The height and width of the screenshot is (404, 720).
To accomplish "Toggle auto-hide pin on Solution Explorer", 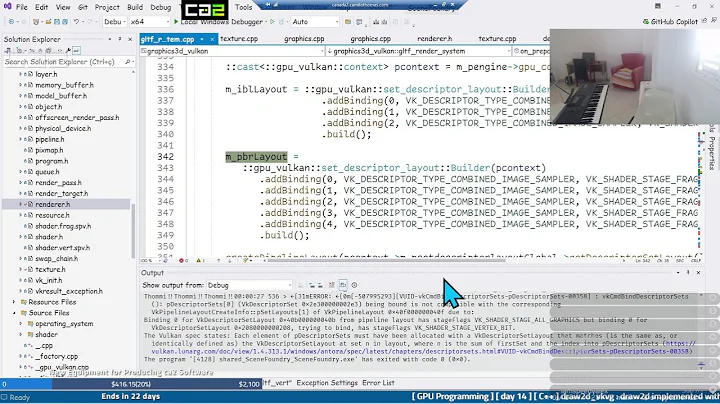I will [x=120, y=39].
